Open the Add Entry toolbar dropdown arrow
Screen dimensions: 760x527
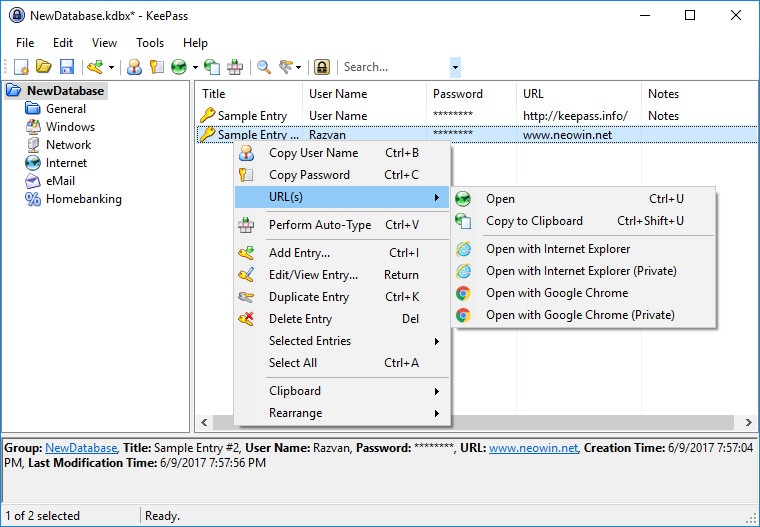[x=111, y=67]
